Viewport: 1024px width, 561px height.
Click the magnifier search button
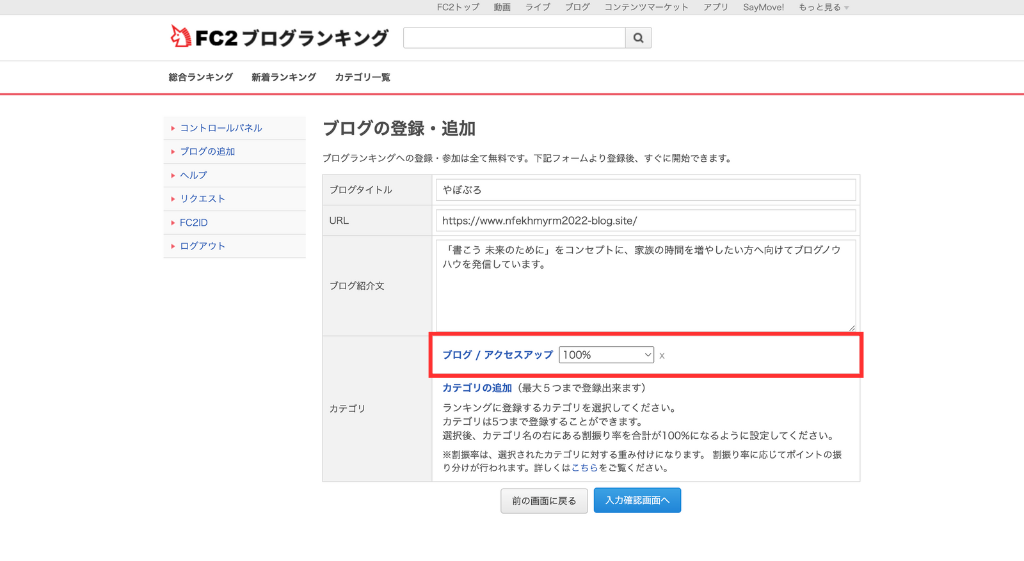pos(638,38)
